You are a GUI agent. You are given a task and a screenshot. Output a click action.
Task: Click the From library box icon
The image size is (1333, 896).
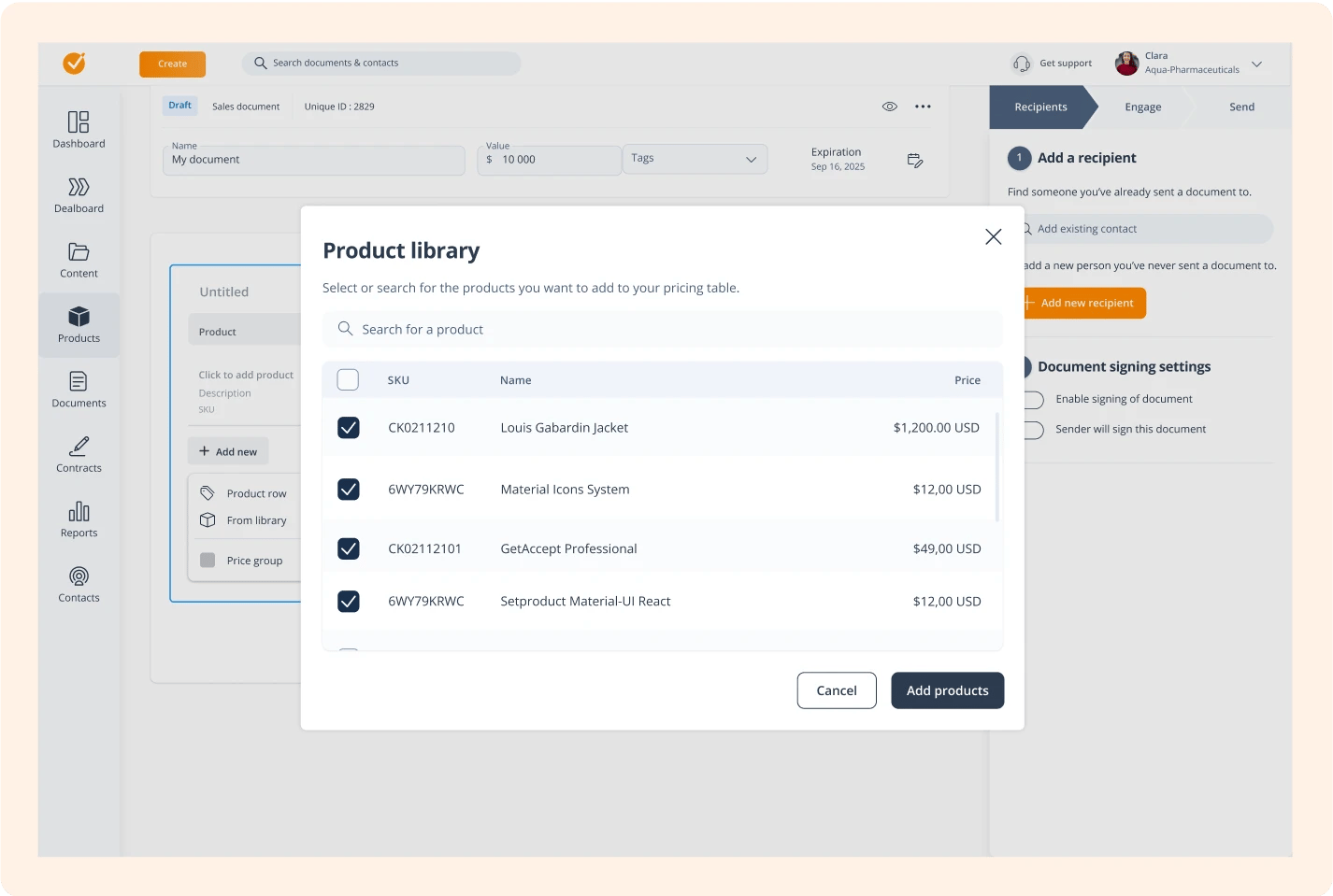[208, 520]
